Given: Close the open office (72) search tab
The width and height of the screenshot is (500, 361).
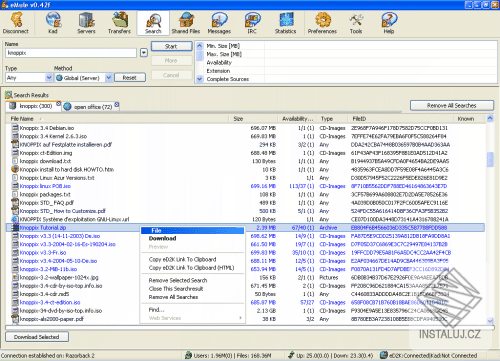Looking at the screenshot, I should pyautogui.click(x=117, y=104).
